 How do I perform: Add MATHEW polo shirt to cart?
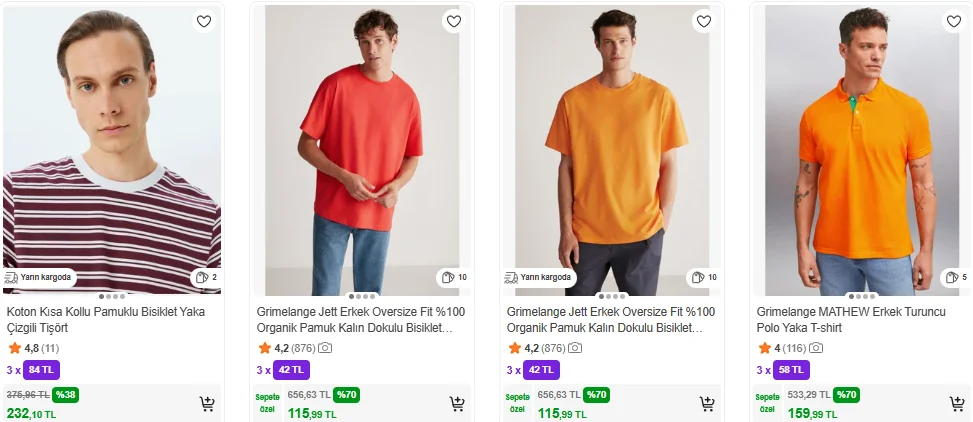click(957, 404)
